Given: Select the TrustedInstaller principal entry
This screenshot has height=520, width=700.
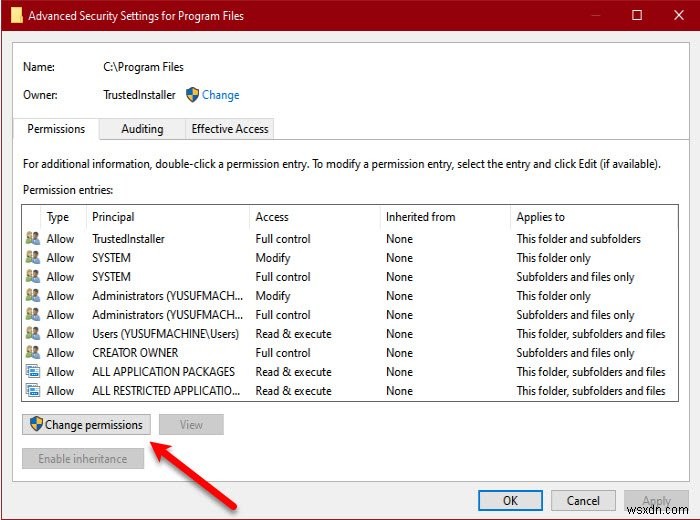Looking at the screenshot, I should pyautogui.click(x=128, y=239).
